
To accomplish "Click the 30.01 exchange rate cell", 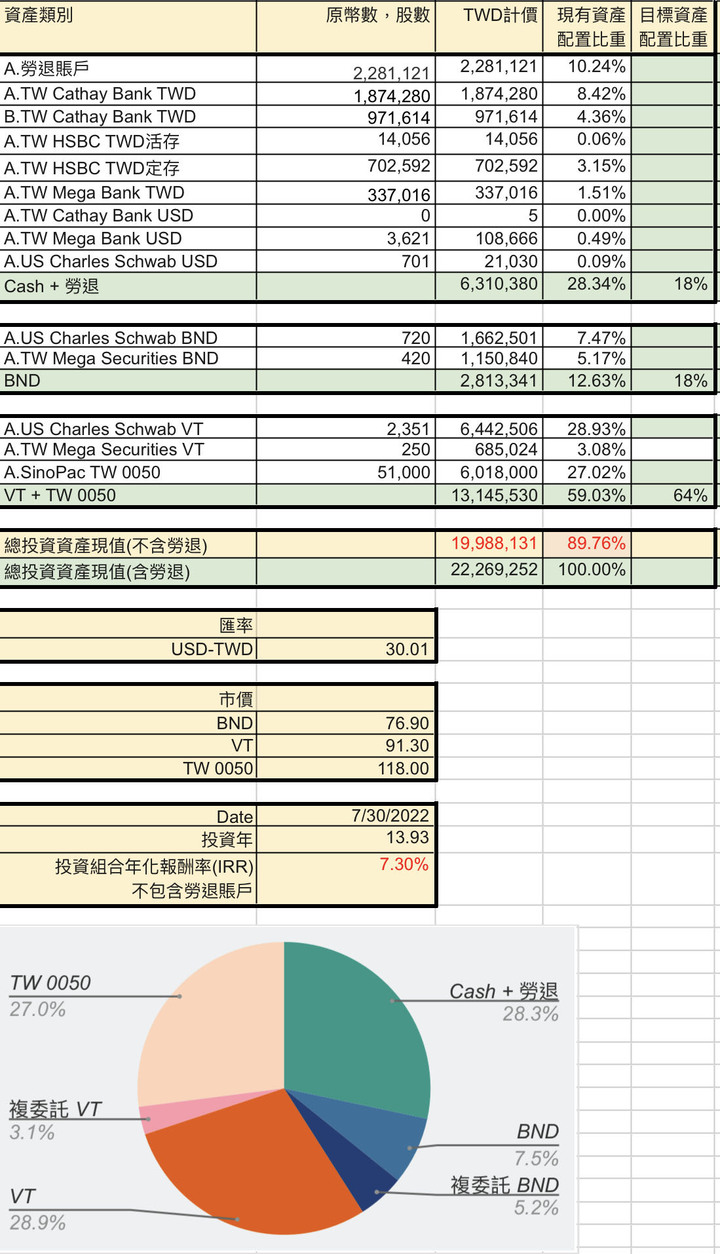I will tap(346, 650).
